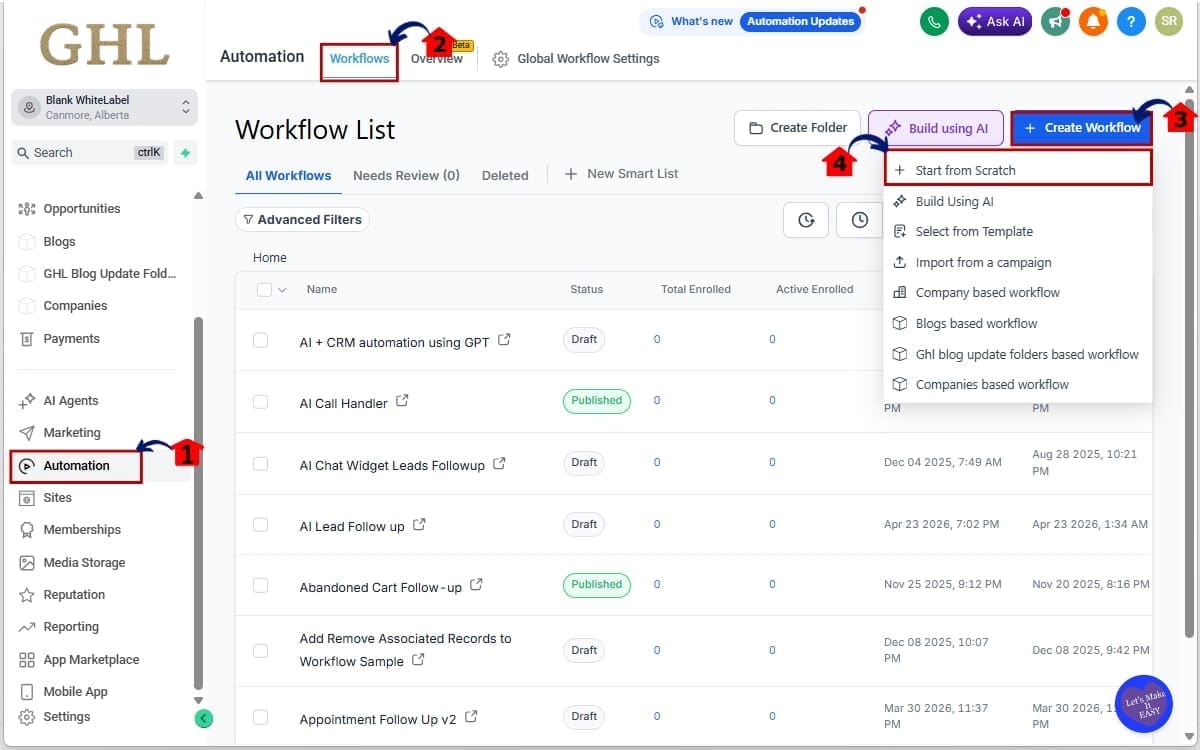Check the Abandoned Cart Follow-up row
The image size is (1200, 750).
(x=260, y=586)
